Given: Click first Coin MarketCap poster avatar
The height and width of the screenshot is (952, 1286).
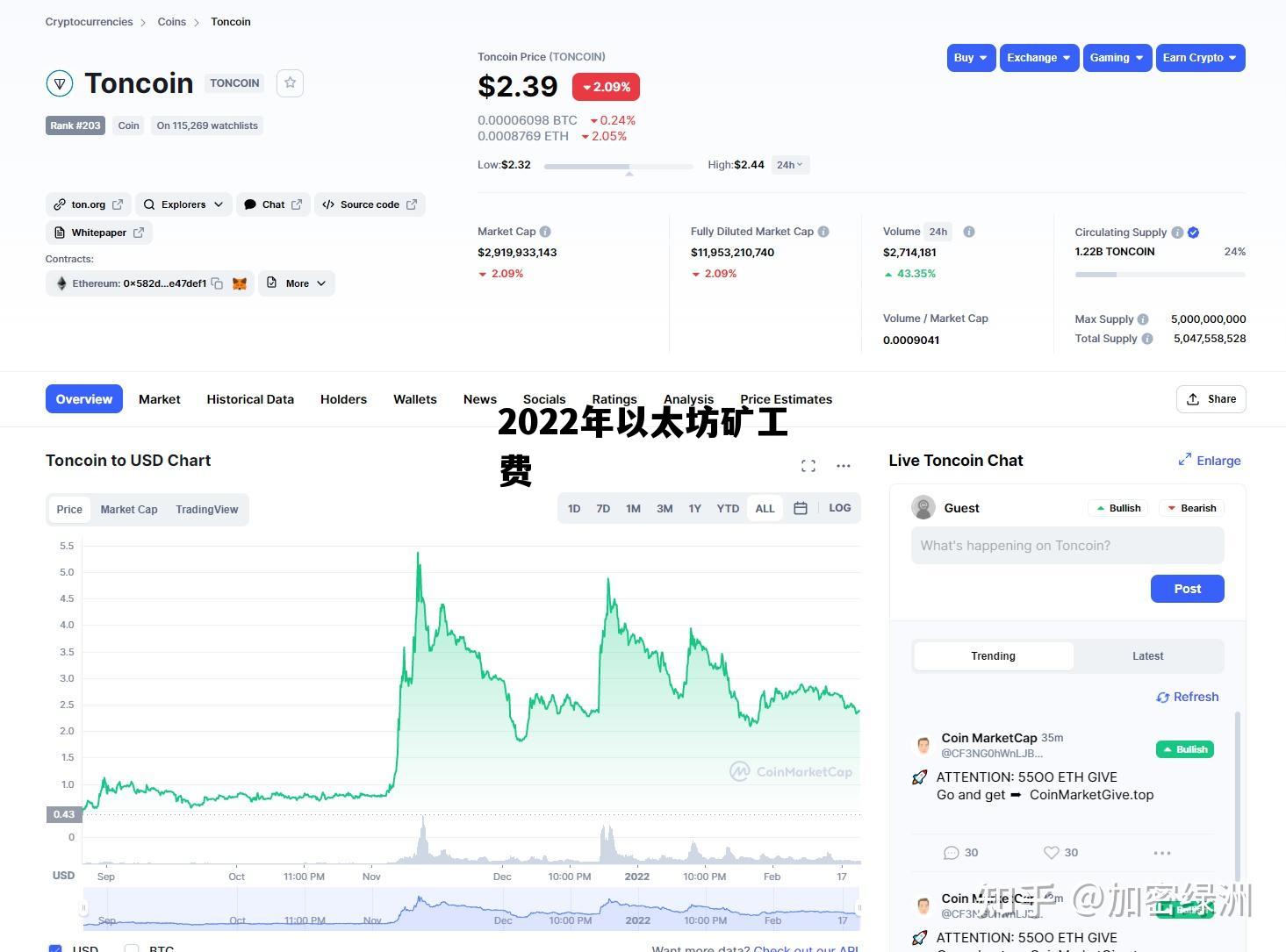Looking at the screenshot, I should pos(923,745).
